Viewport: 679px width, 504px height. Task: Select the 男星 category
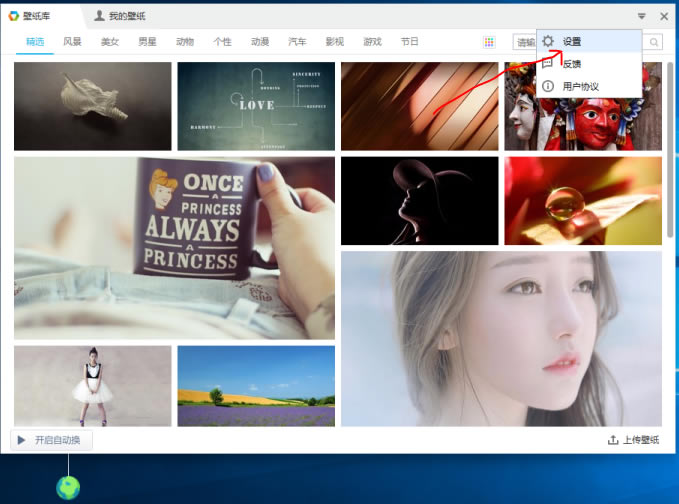(x=147, y=42)
